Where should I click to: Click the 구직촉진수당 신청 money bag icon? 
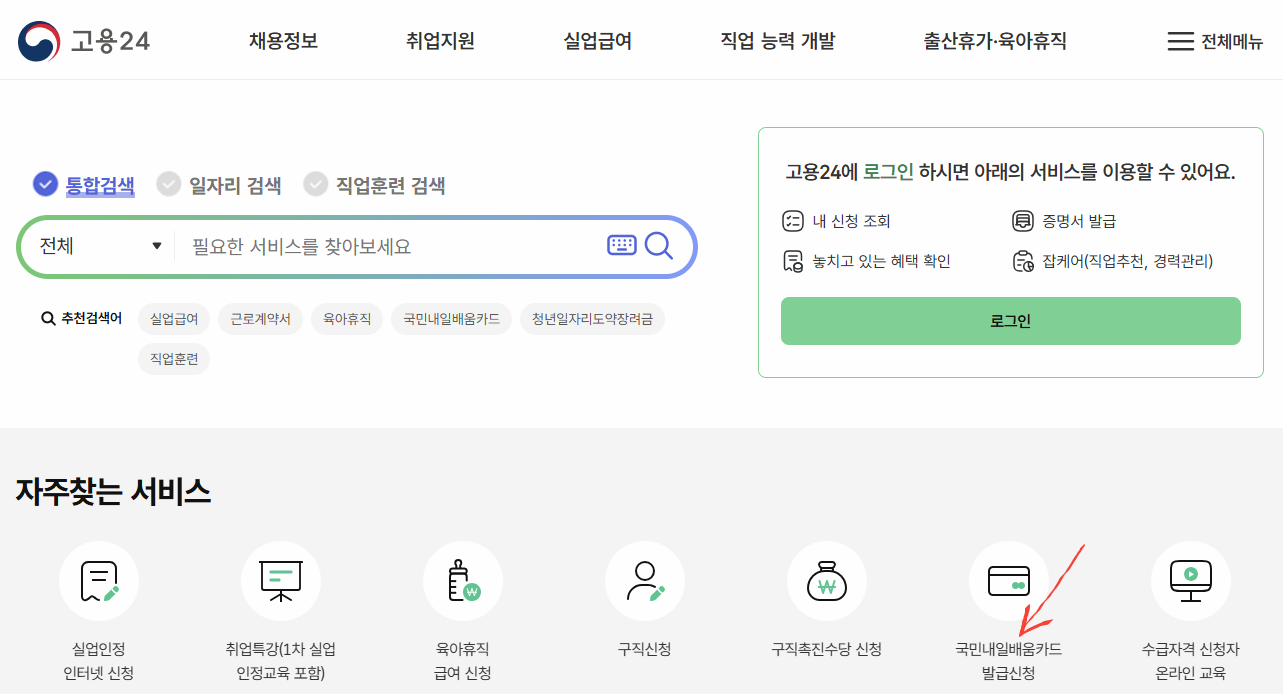tap(827, 580)
